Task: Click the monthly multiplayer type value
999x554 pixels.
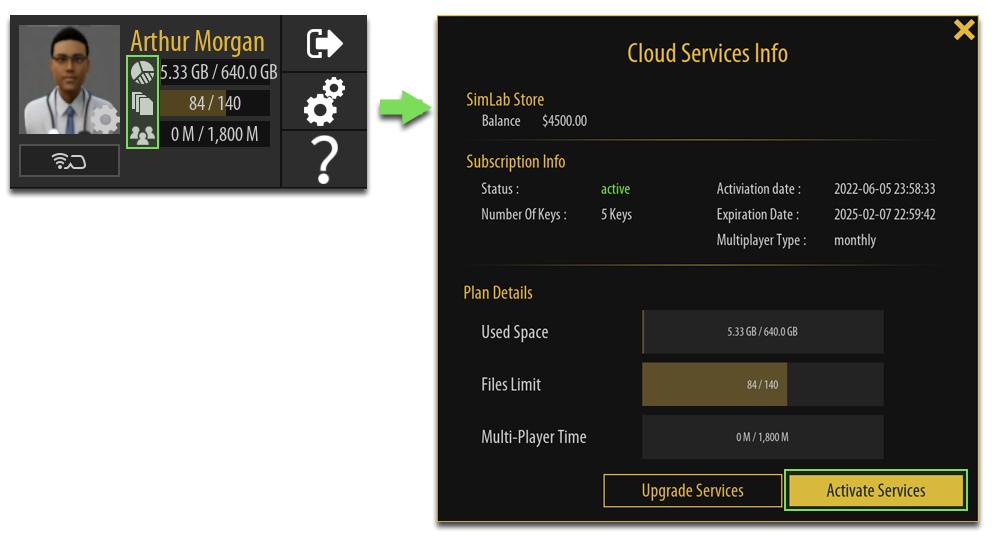Action: (855, 240)
